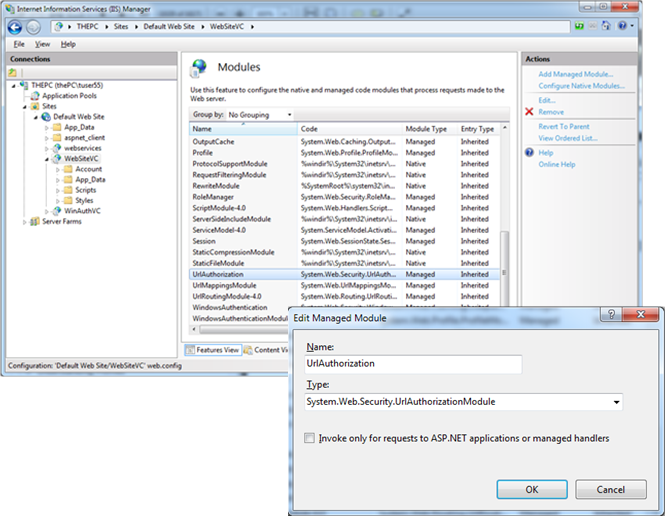Click WebSiteVC in the address breadcrumb
Screen dimensions: 666x517
pos(227,26)
